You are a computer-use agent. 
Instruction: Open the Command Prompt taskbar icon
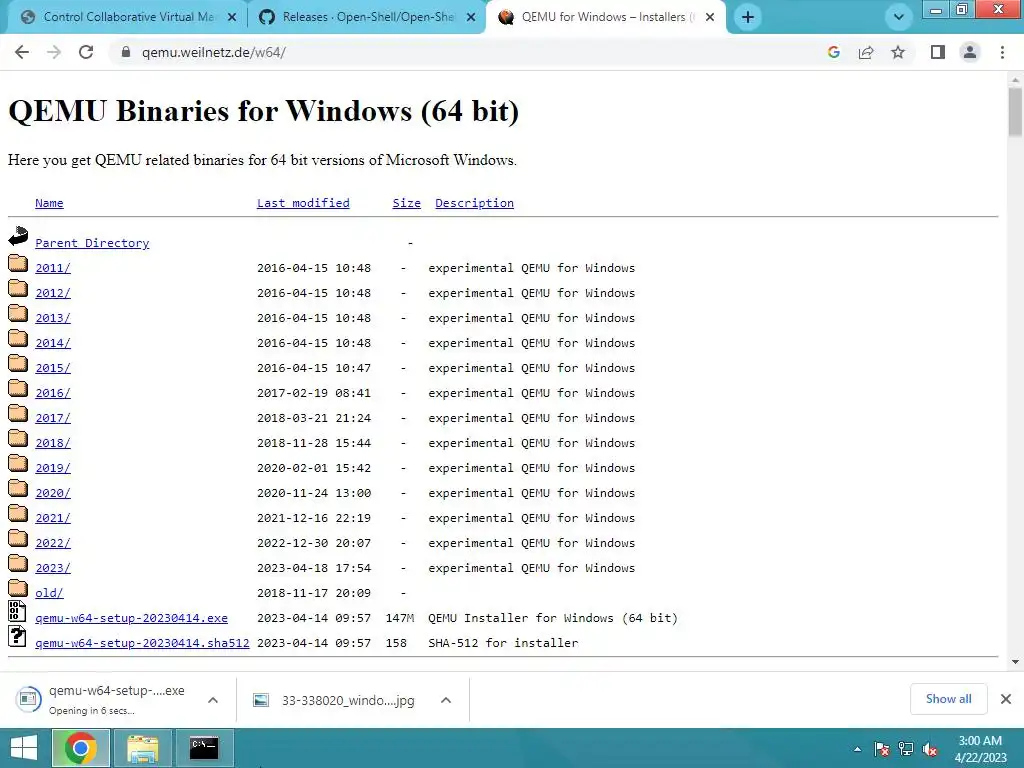(x=204, y=748)
